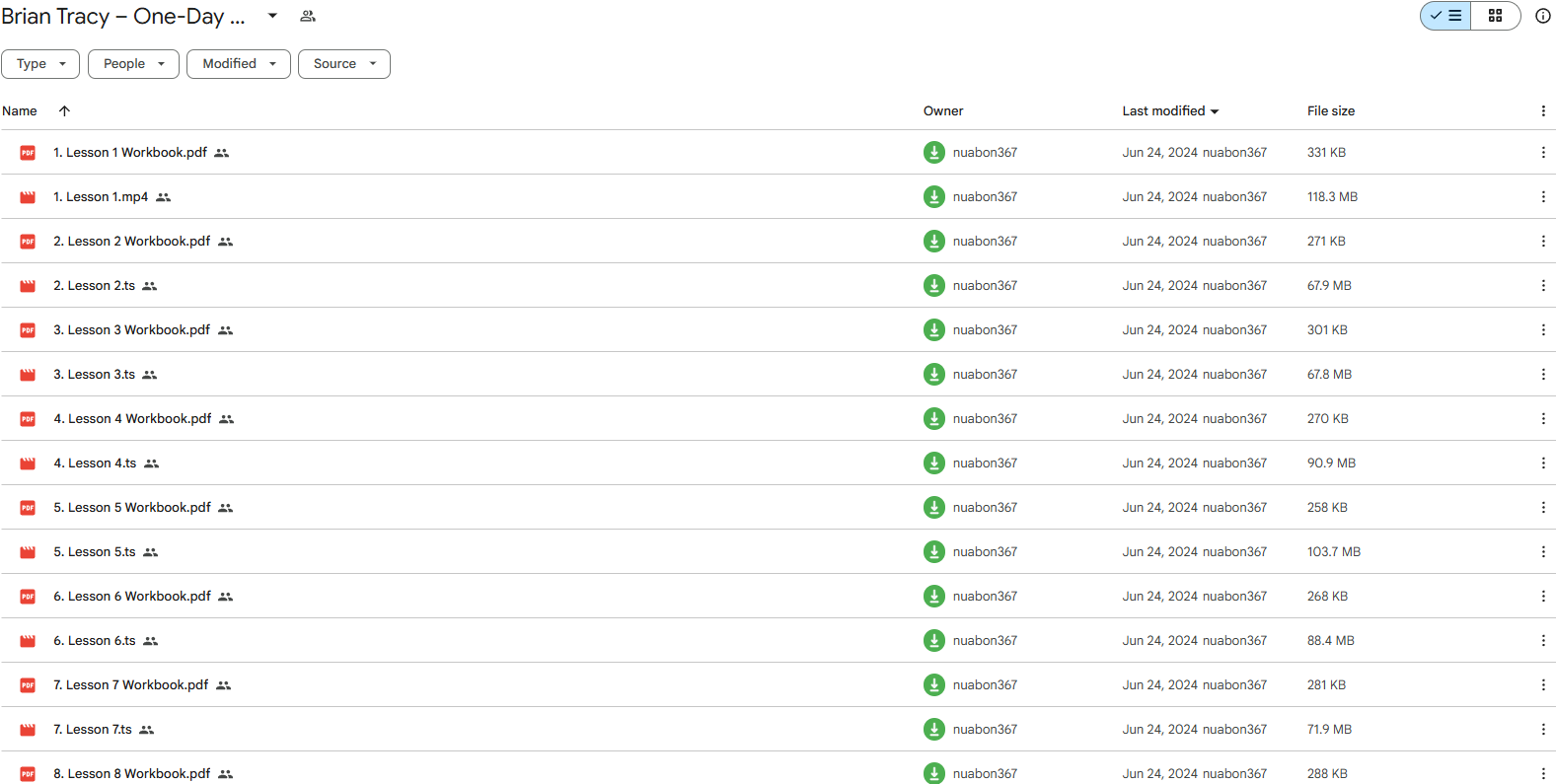Image resolution: width=1556 pixels, height=784 pixels.
Task: Reverse sort direction arrow next to Name
Action: pyautogui.click(x=64, y=111)
